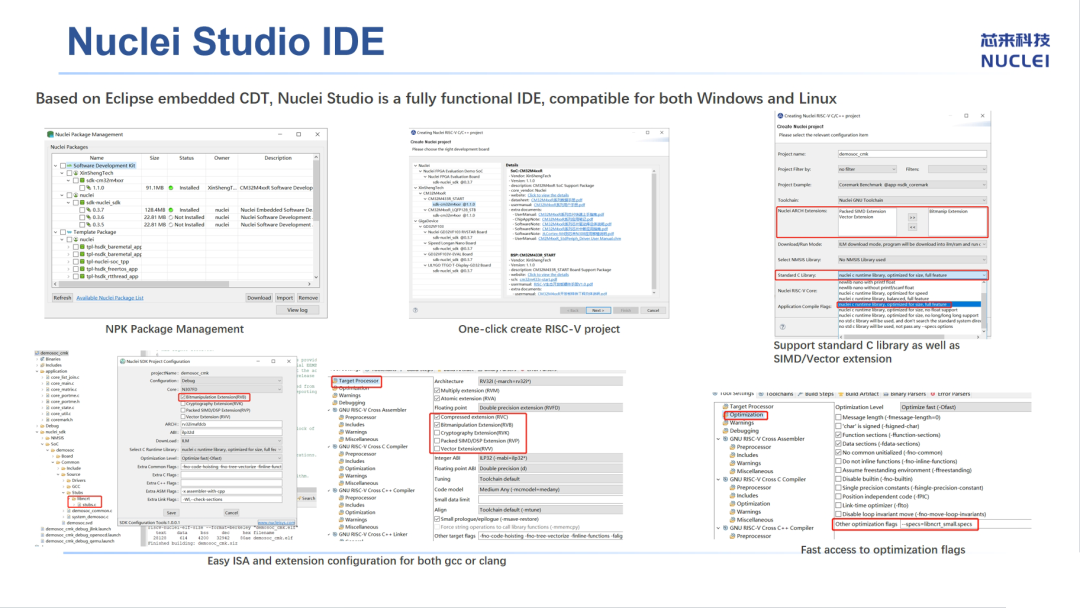The width and height of the screenshot is (1080, 608).
Task: Click GNU RISC-V Cross Assembler icon in Architecture tree
Action: click(335, 410)
